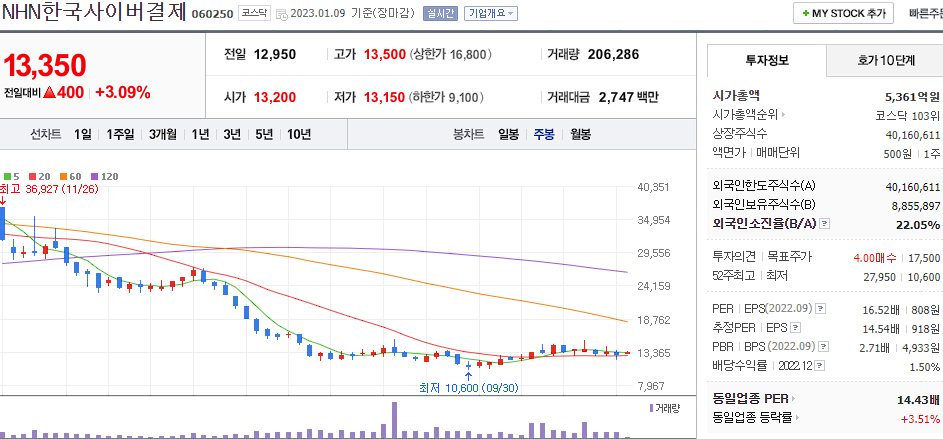Show the 주봉 weekly candle chart
This screenshot has width=943, height=439.
click(x=544, y=134)
